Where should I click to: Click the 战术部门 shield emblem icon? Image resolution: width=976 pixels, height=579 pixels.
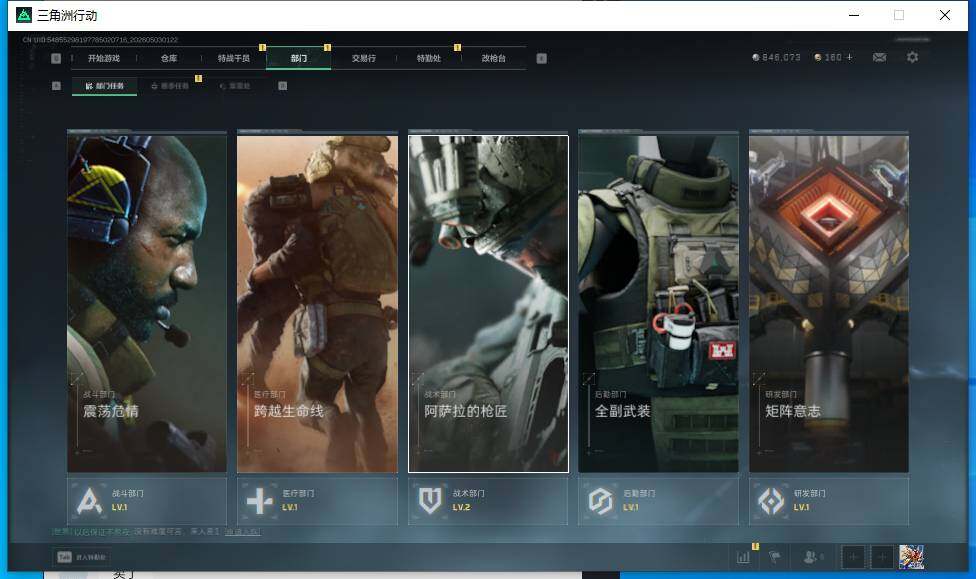[430, 501]
